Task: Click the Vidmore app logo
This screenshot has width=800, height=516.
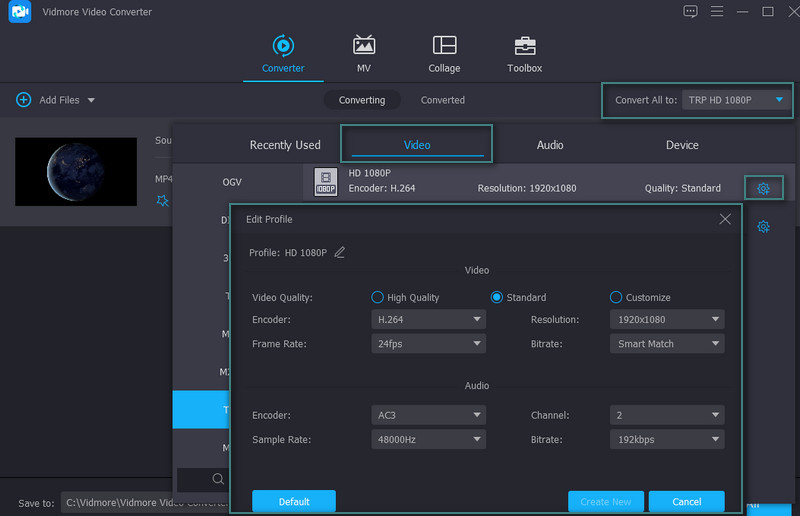Action: point(20,11)
